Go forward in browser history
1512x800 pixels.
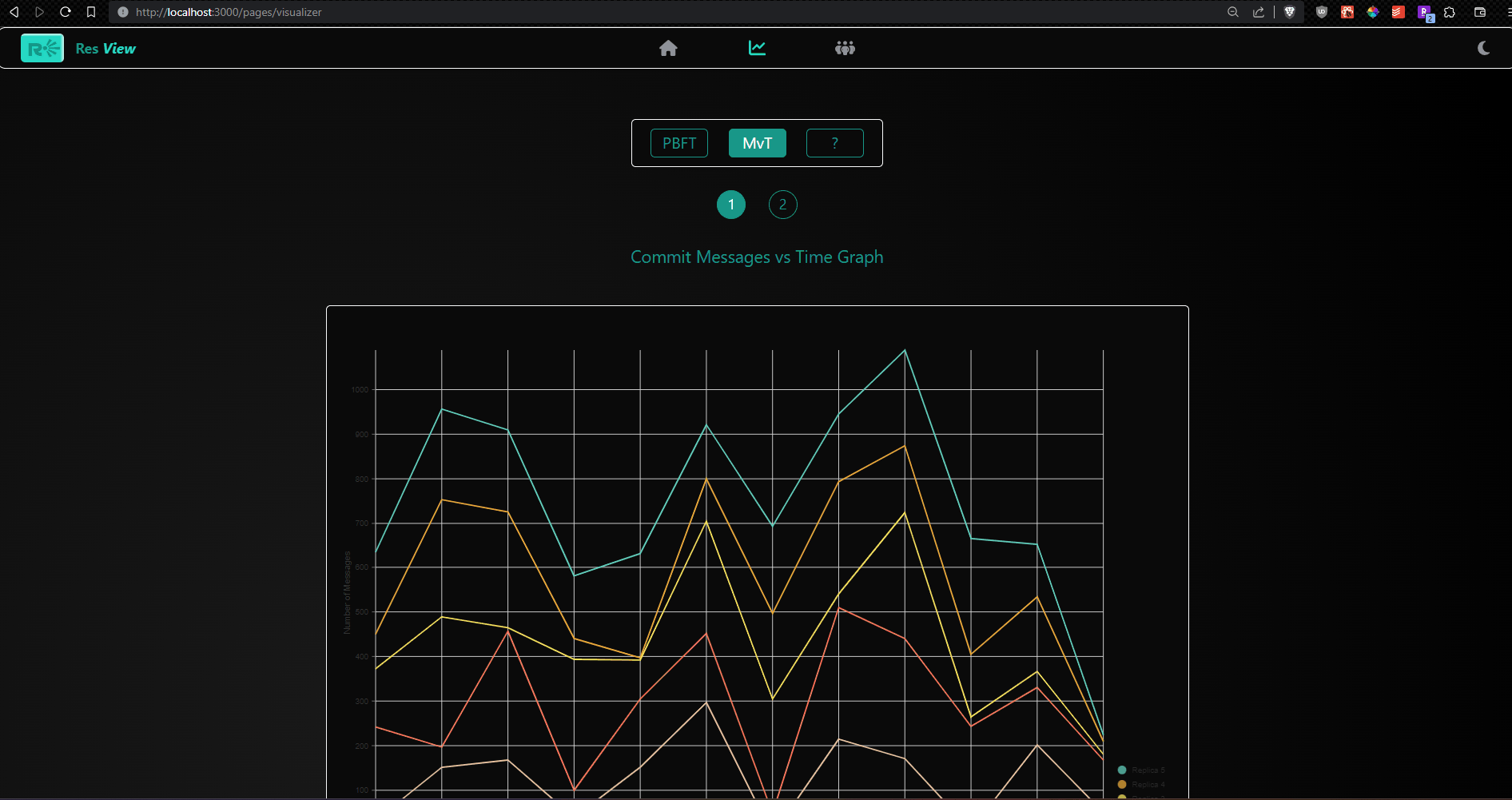point(39,12)
